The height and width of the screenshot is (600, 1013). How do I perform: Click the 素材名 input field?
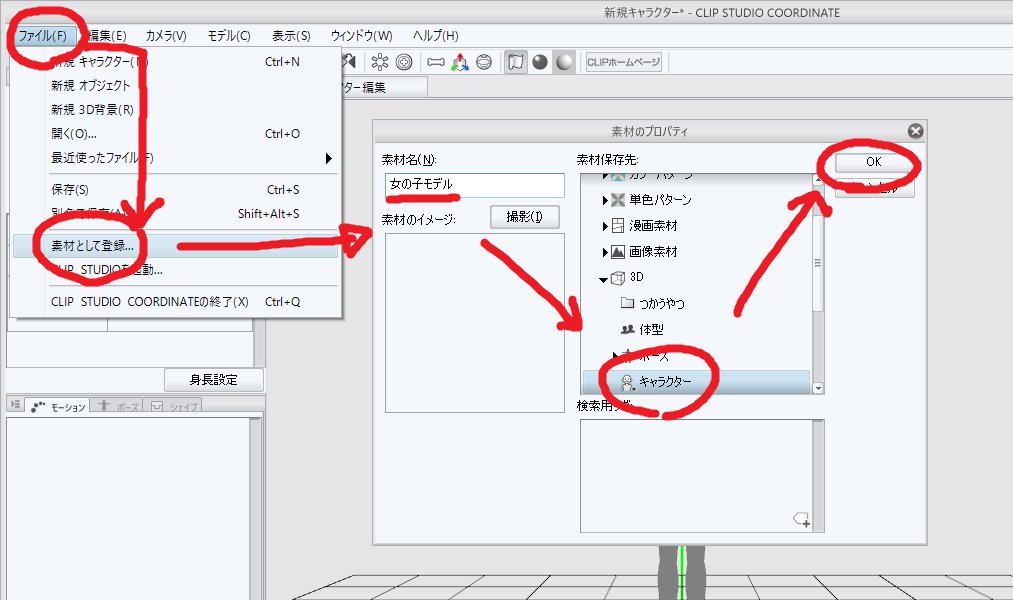475,185
